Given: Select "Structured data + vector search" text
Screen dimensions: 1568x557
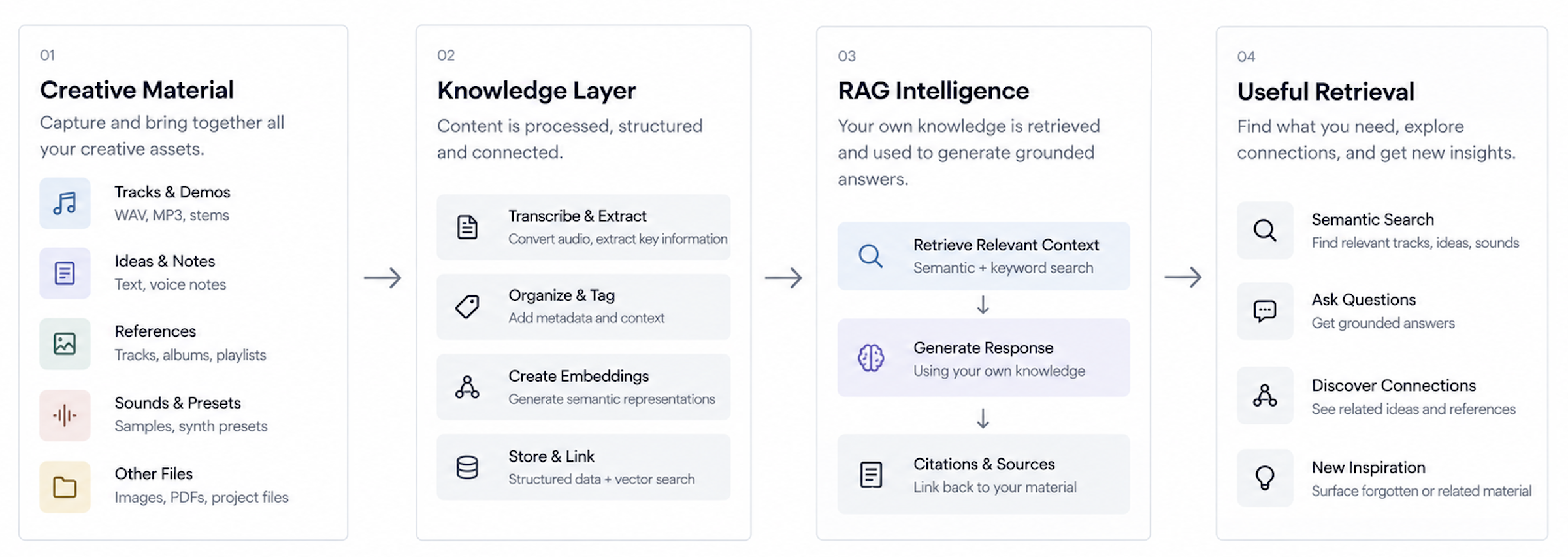Looking at the screenshot, I should tap(602, 479).
